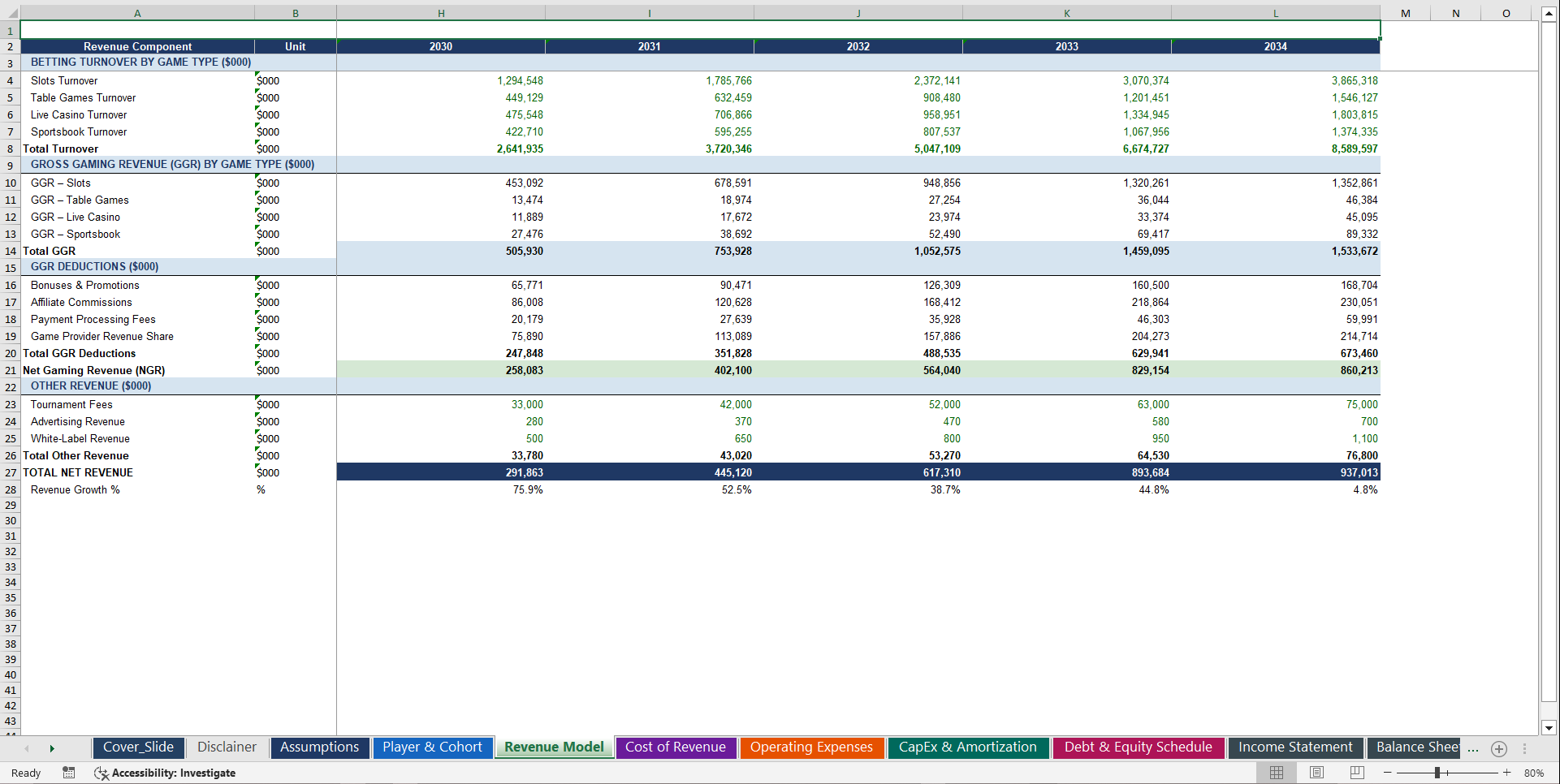Run the Accessibility: Investigate checker
The width and height of the screenshot is (1560, 784).
tap(165, 773)
